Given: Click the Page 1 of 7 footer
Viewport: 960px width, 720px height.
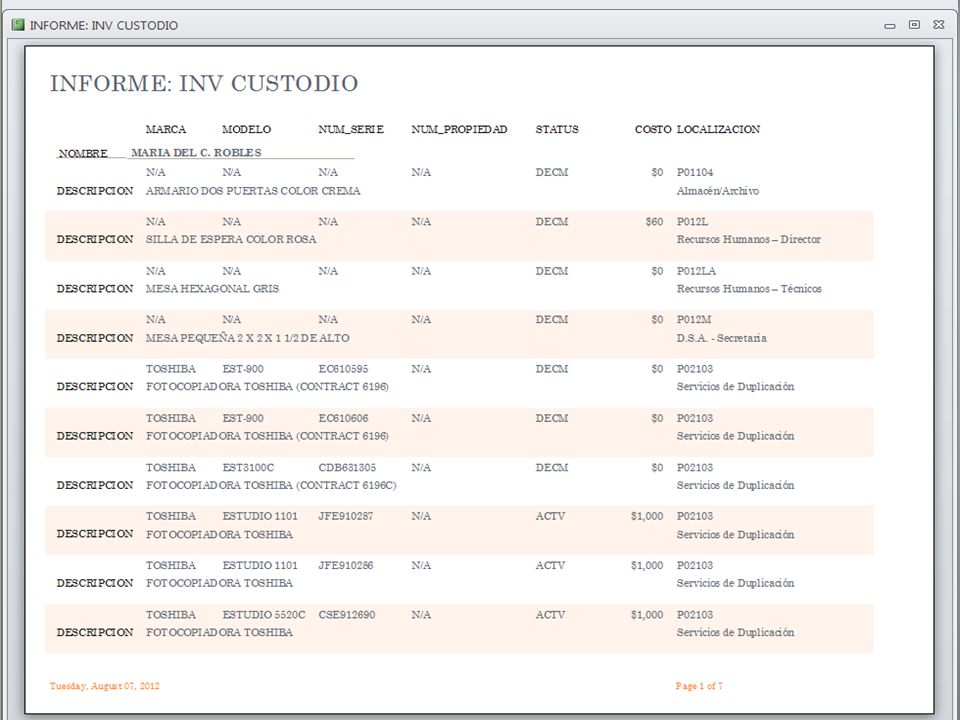Looking at the screenshot, I should pos(699,686).
